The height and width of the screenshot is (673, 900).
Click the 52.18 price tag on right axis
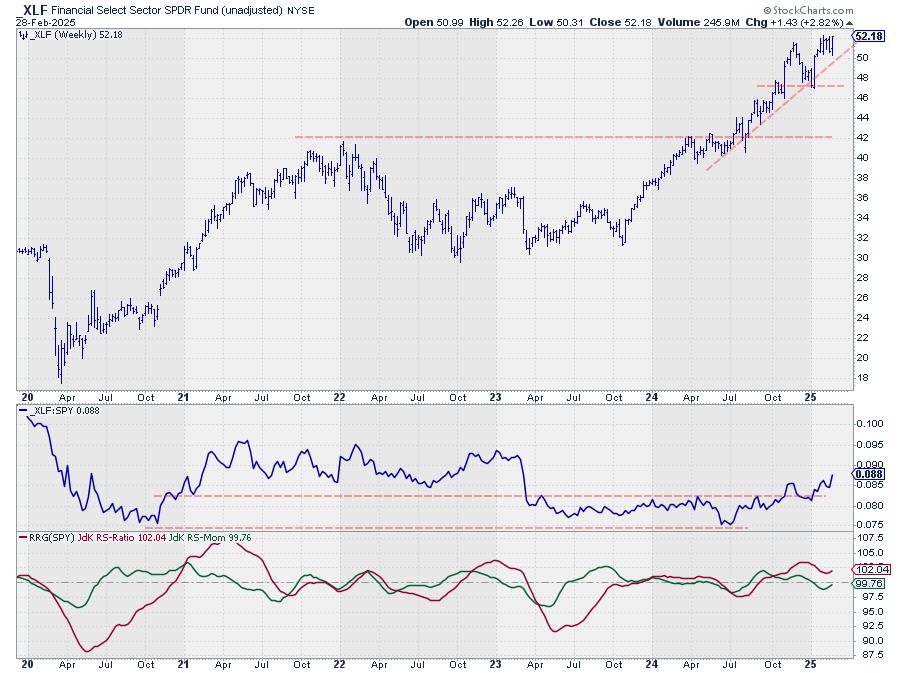point(865,36)
